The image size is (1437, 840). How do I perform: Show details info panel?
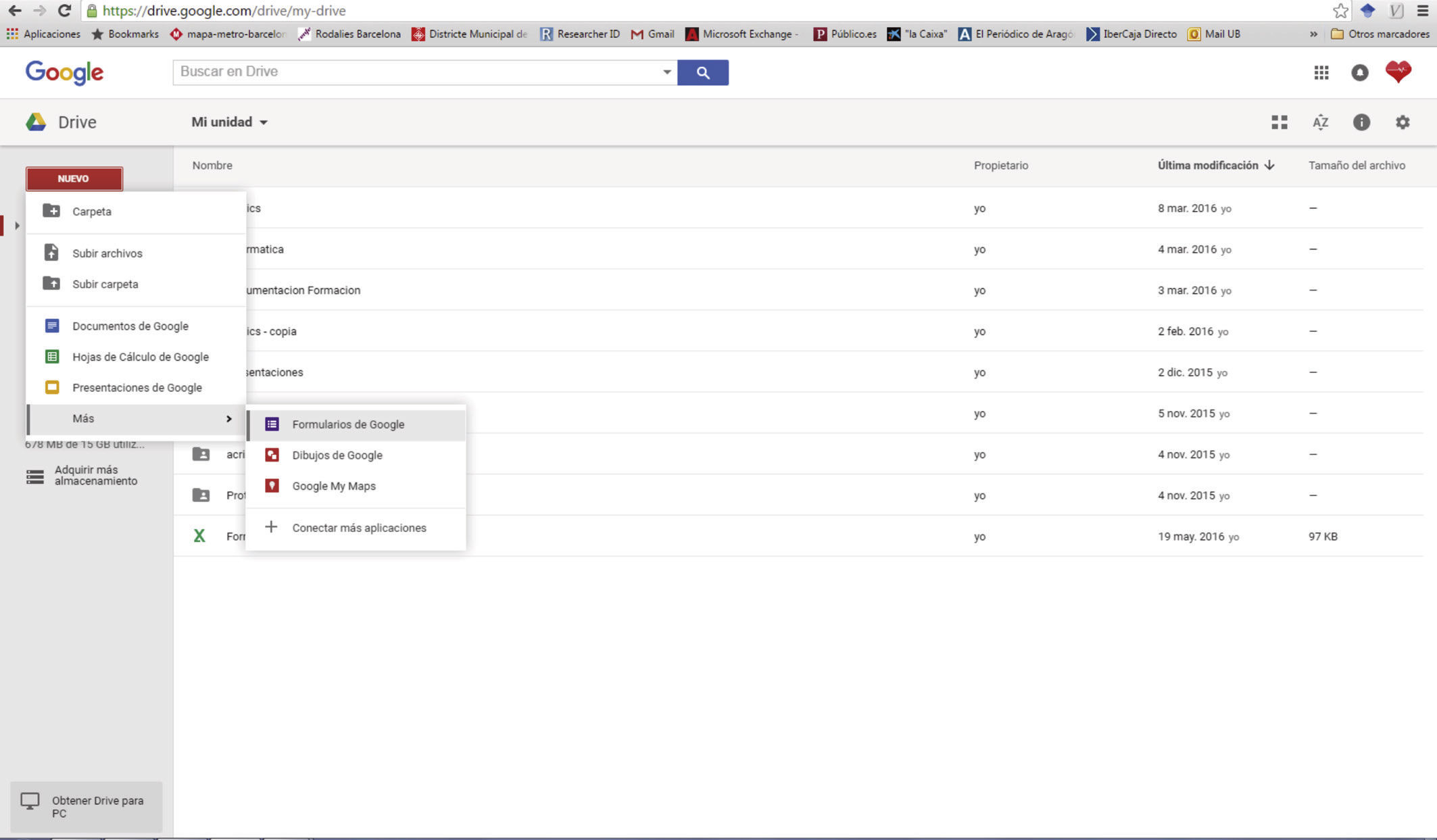pyautogui.click(x=1361, y=122)
